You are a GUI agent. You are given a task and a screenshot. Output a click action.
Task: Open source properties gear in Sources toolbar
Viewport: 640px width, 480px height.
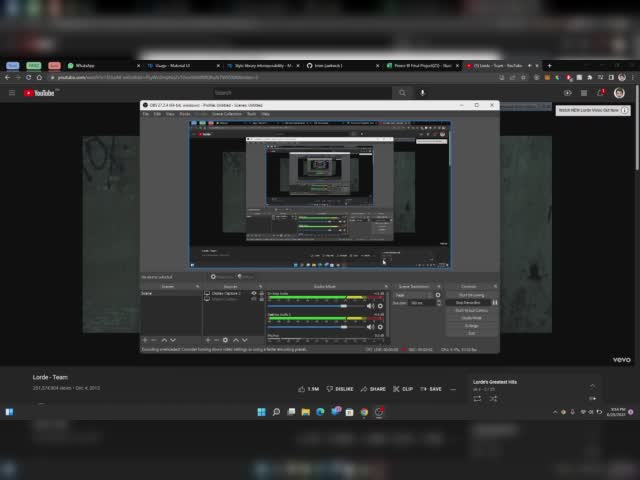[x=225, y=340]
